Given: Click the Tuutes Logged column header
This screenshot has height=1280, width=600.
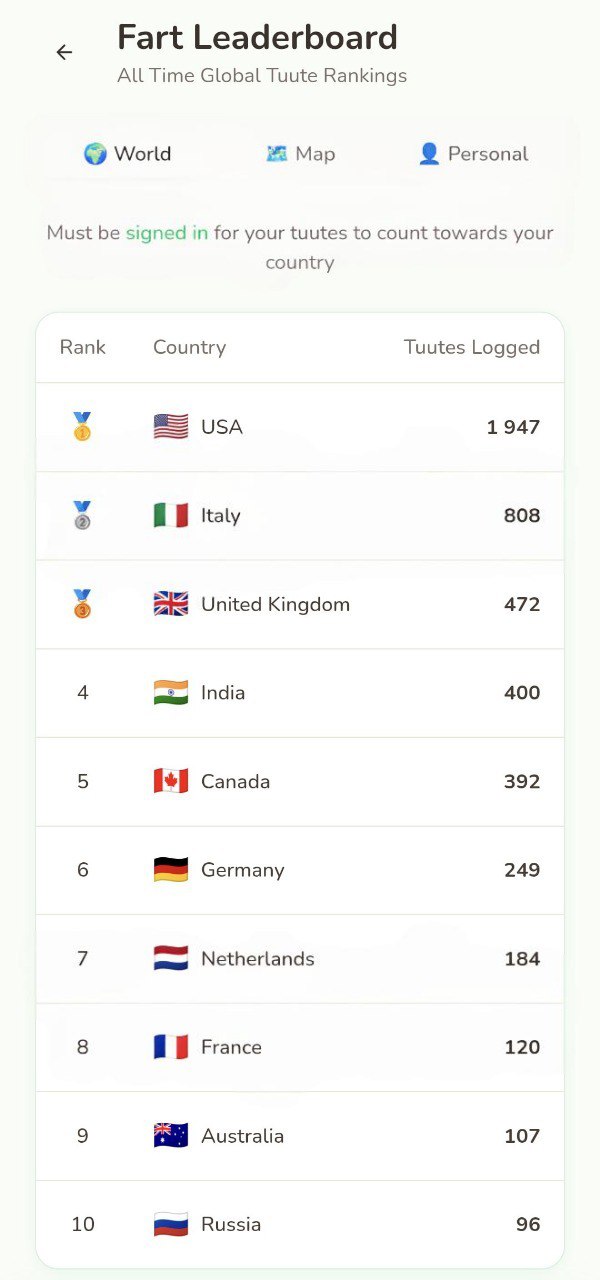Looking at the screenshot, I should [471, 347].
